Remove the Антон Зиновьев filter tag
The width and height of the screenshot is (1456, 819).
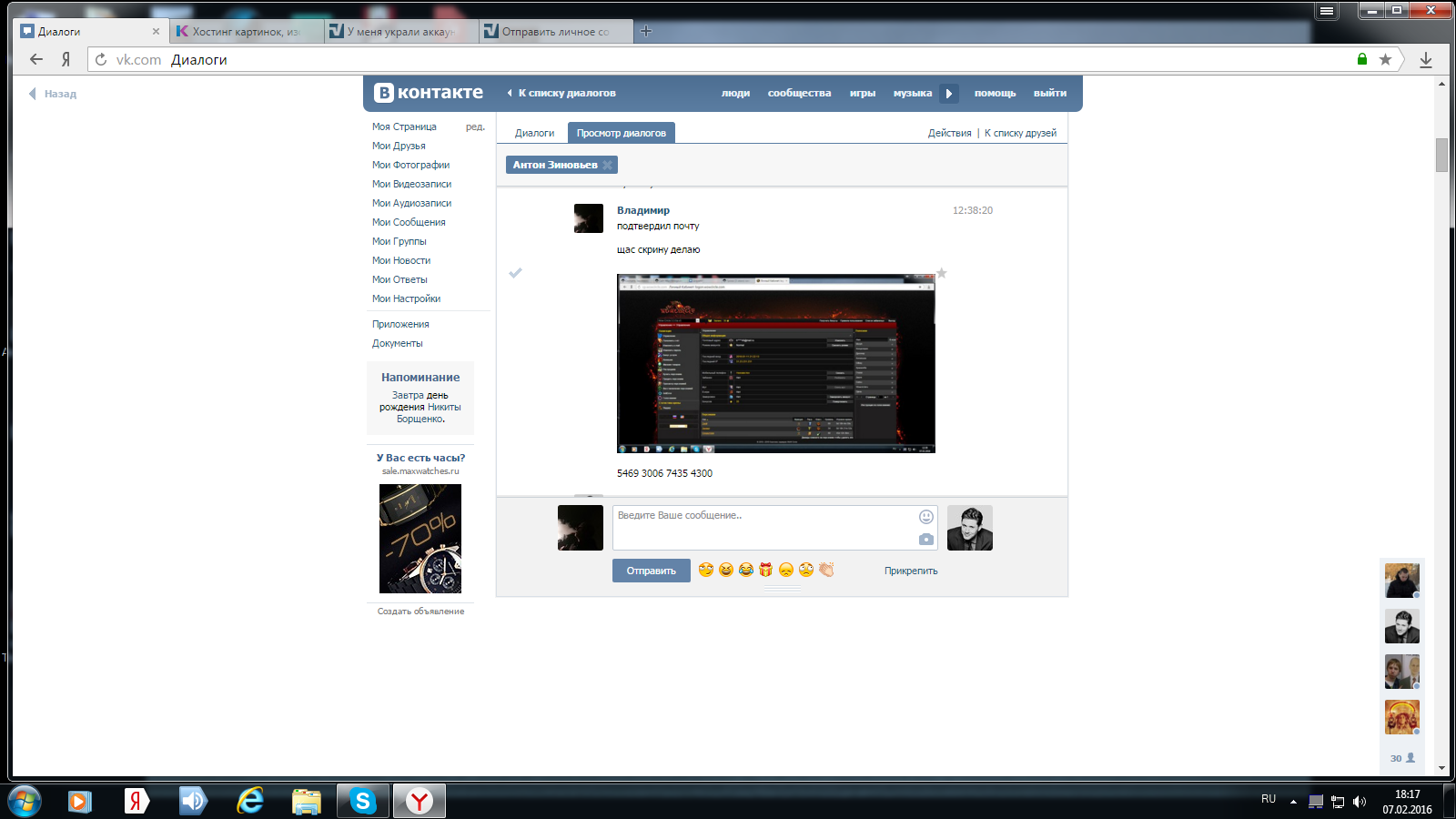608,165
